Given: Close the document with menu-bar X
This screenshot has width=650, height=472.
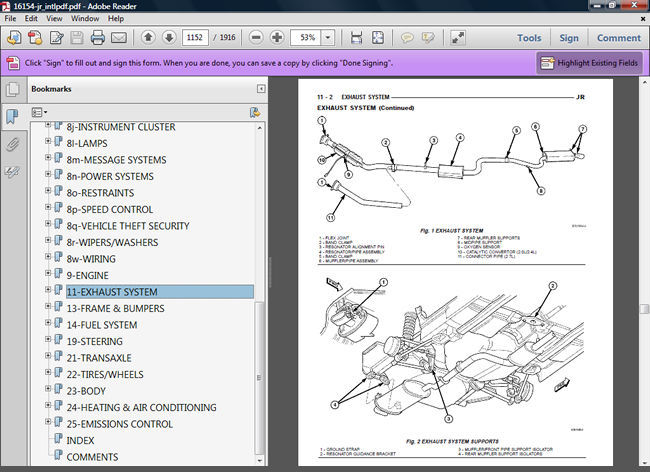Looking at the screenshot, I should [643, 19].
